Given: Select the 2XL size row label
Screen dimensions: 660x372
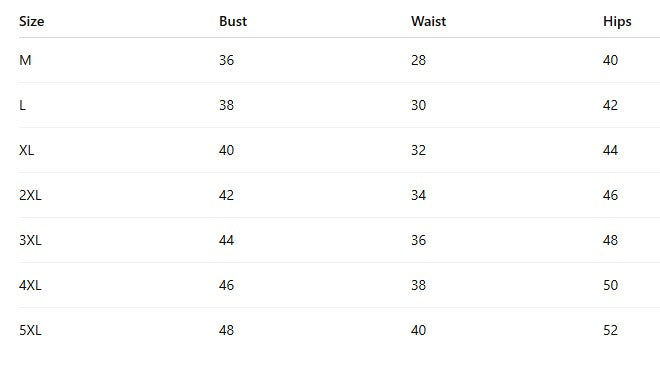Looking at the screenshot, I should (30, 195).
